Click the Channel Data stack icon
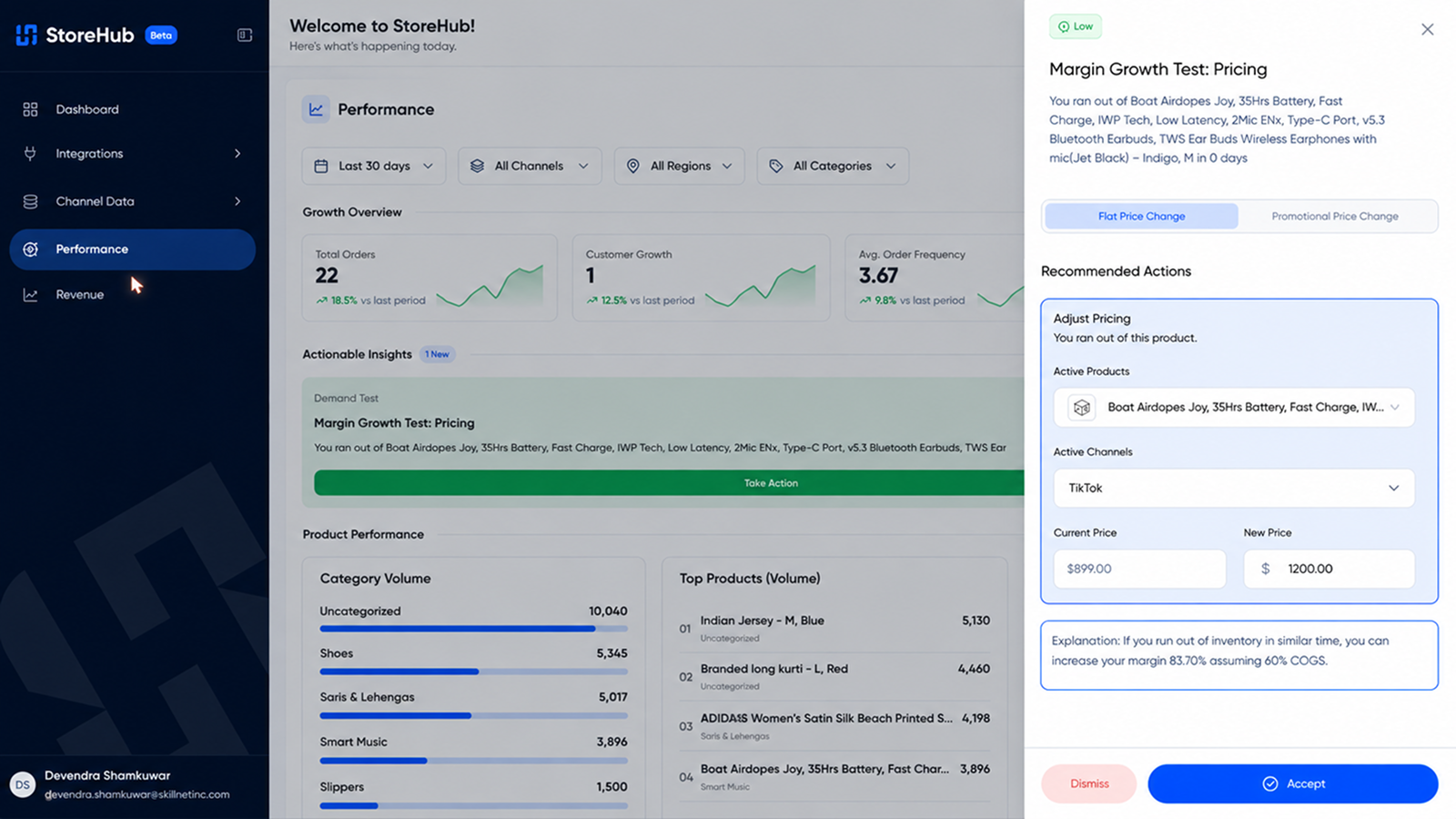Image resolution: width=1456 pixels, height=819 pixels. (x=30, y=201)
